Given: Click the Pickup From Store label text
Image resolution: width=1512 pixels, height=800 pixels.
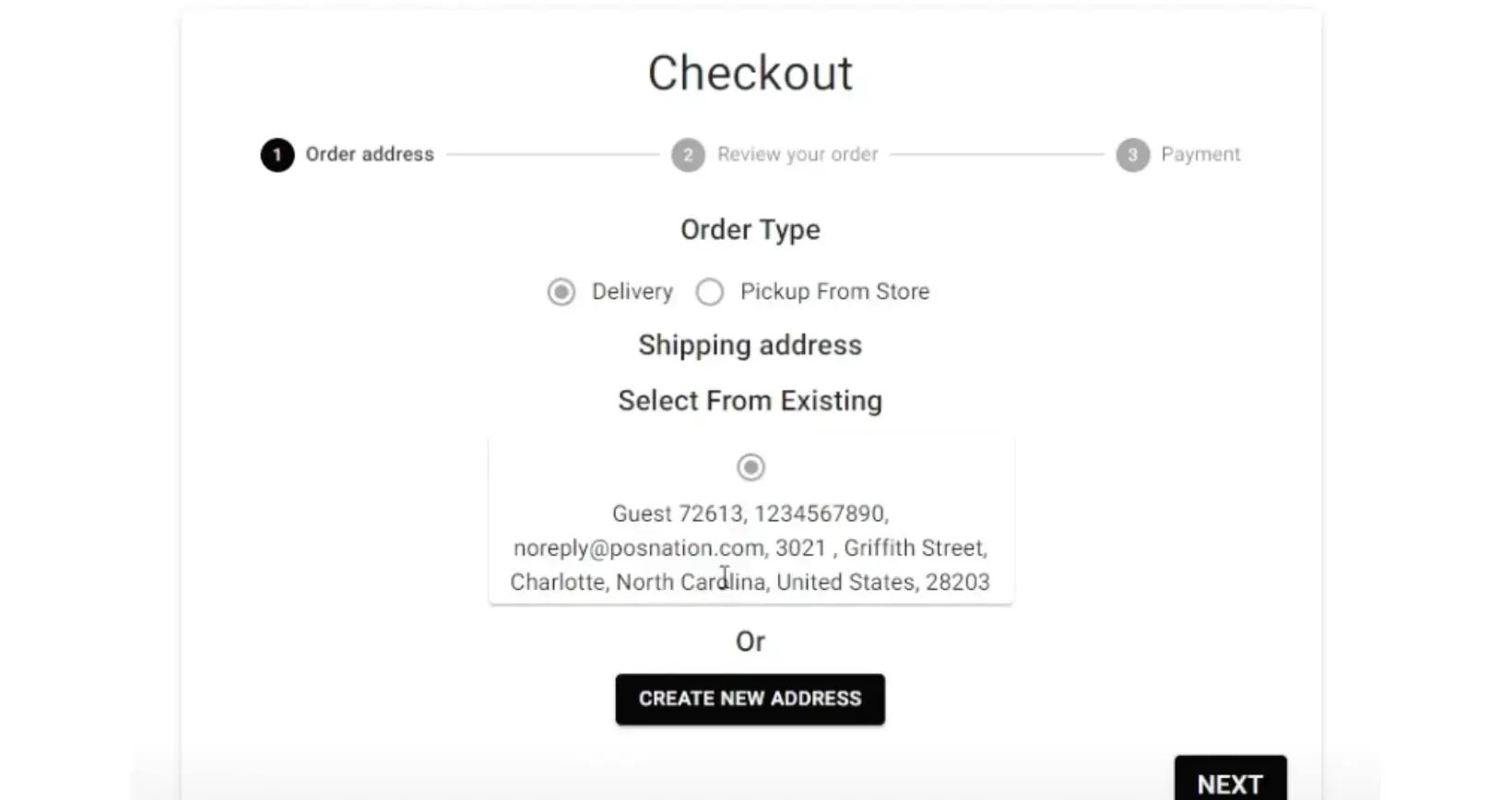Looking at the screenshot, I should coord(834,292).
